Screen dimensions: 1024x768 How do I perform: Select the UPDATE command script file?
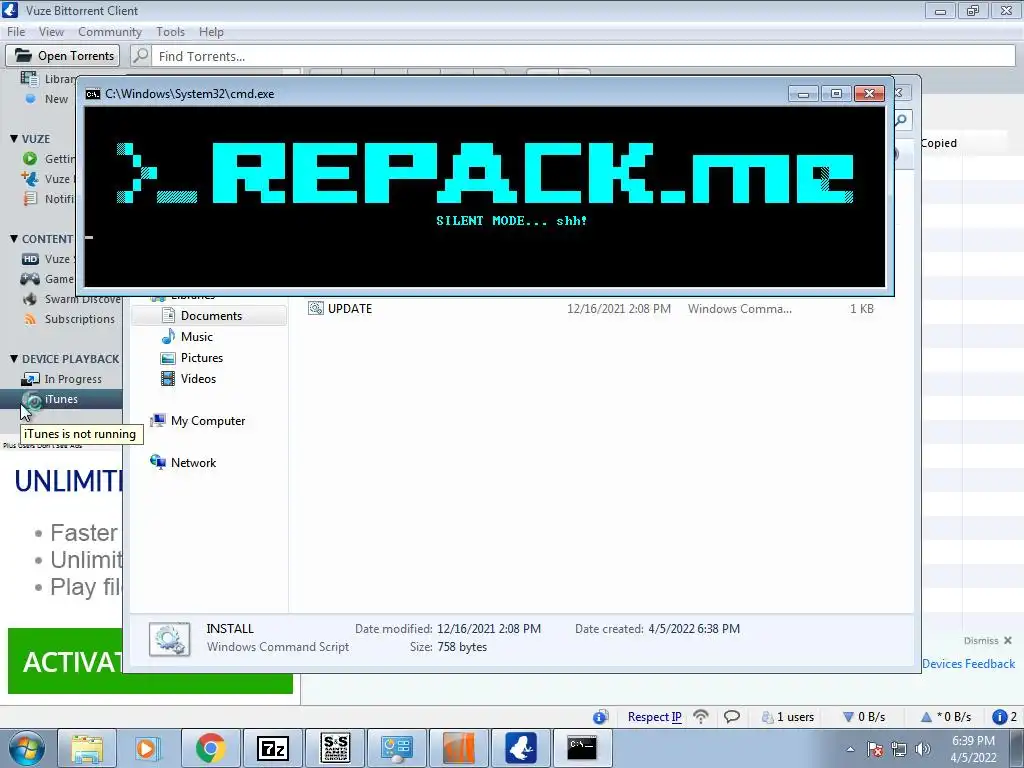[349, 308]
